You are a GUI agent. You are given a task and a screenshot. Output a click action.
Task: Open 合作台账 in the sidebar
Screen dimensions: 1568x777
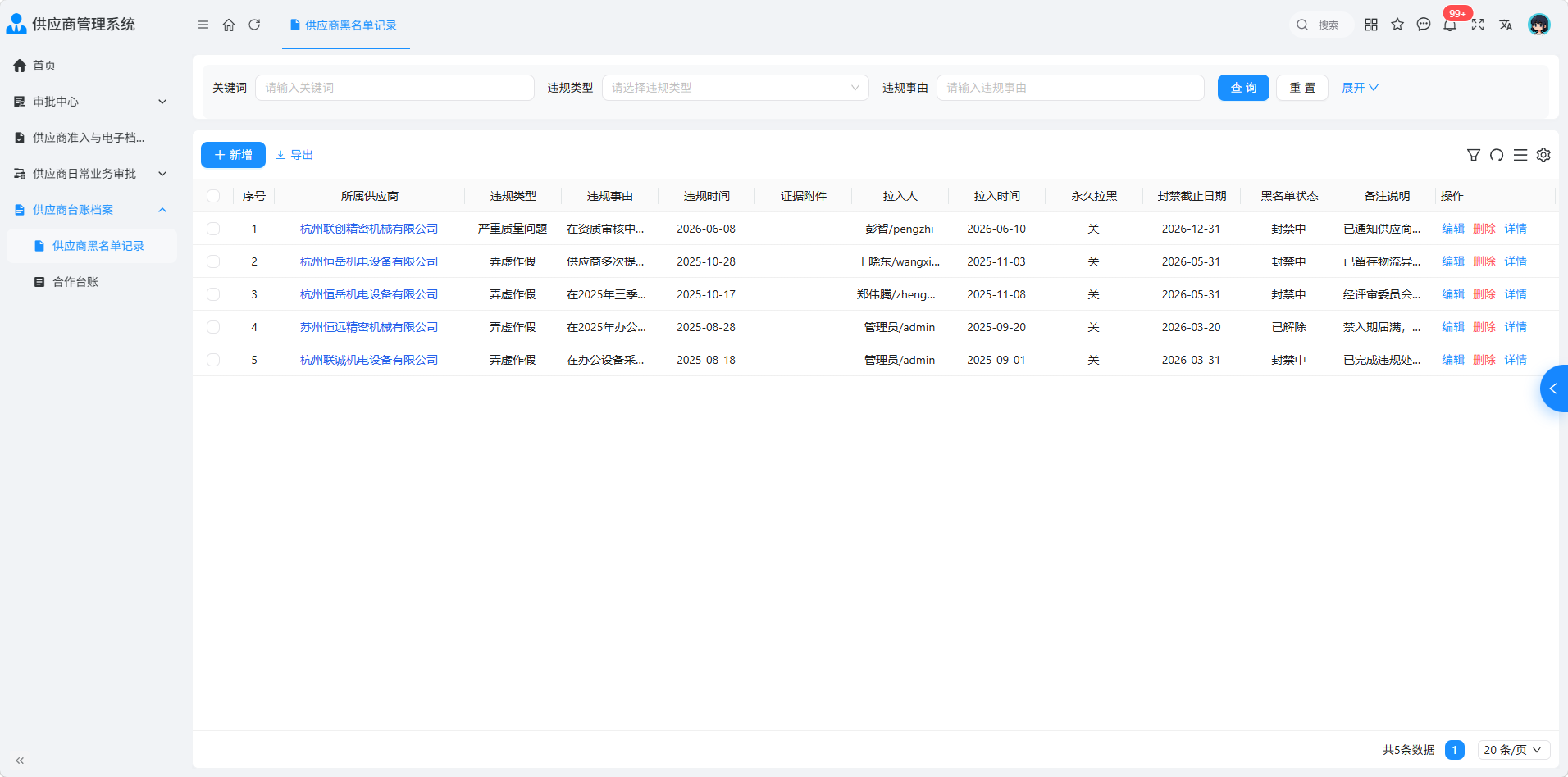tap(90, 282)
